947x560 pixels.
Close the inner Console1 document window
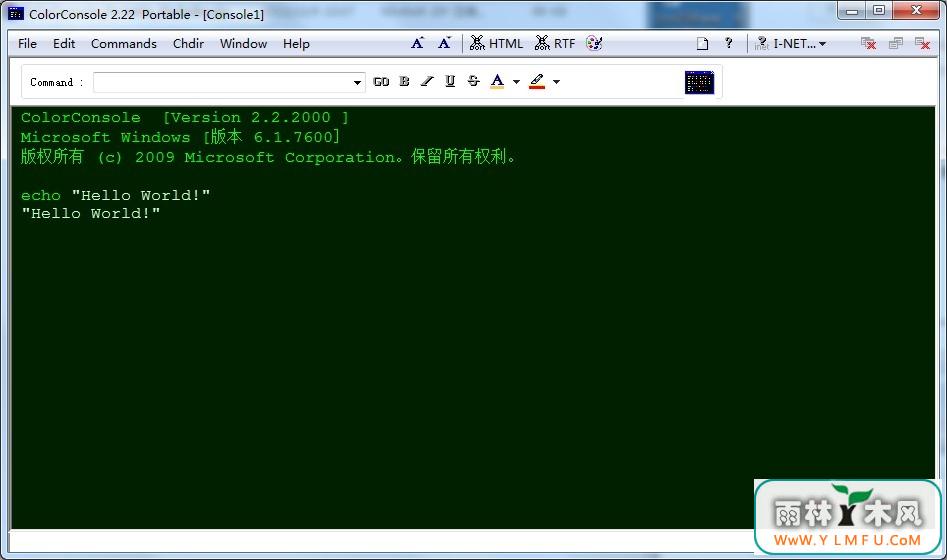922,43
